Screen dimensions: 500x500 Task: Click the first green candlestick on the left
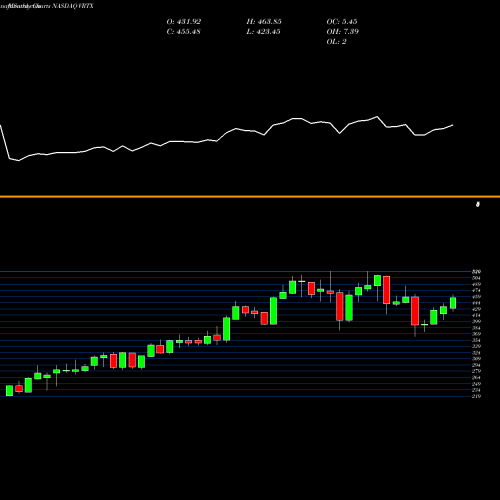pyautogui.click(x=9, y=391)
